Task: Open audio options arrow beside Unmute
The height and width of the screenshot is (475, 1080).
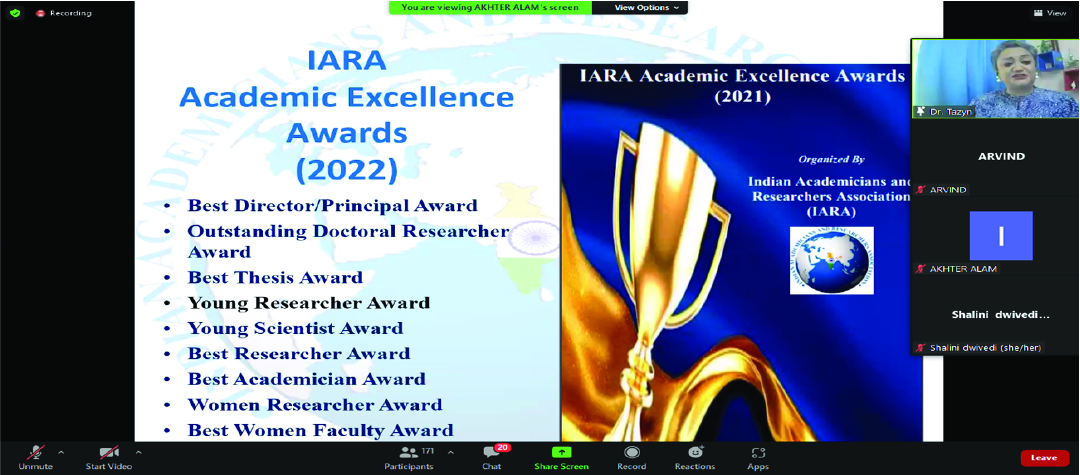Action: 61,452
